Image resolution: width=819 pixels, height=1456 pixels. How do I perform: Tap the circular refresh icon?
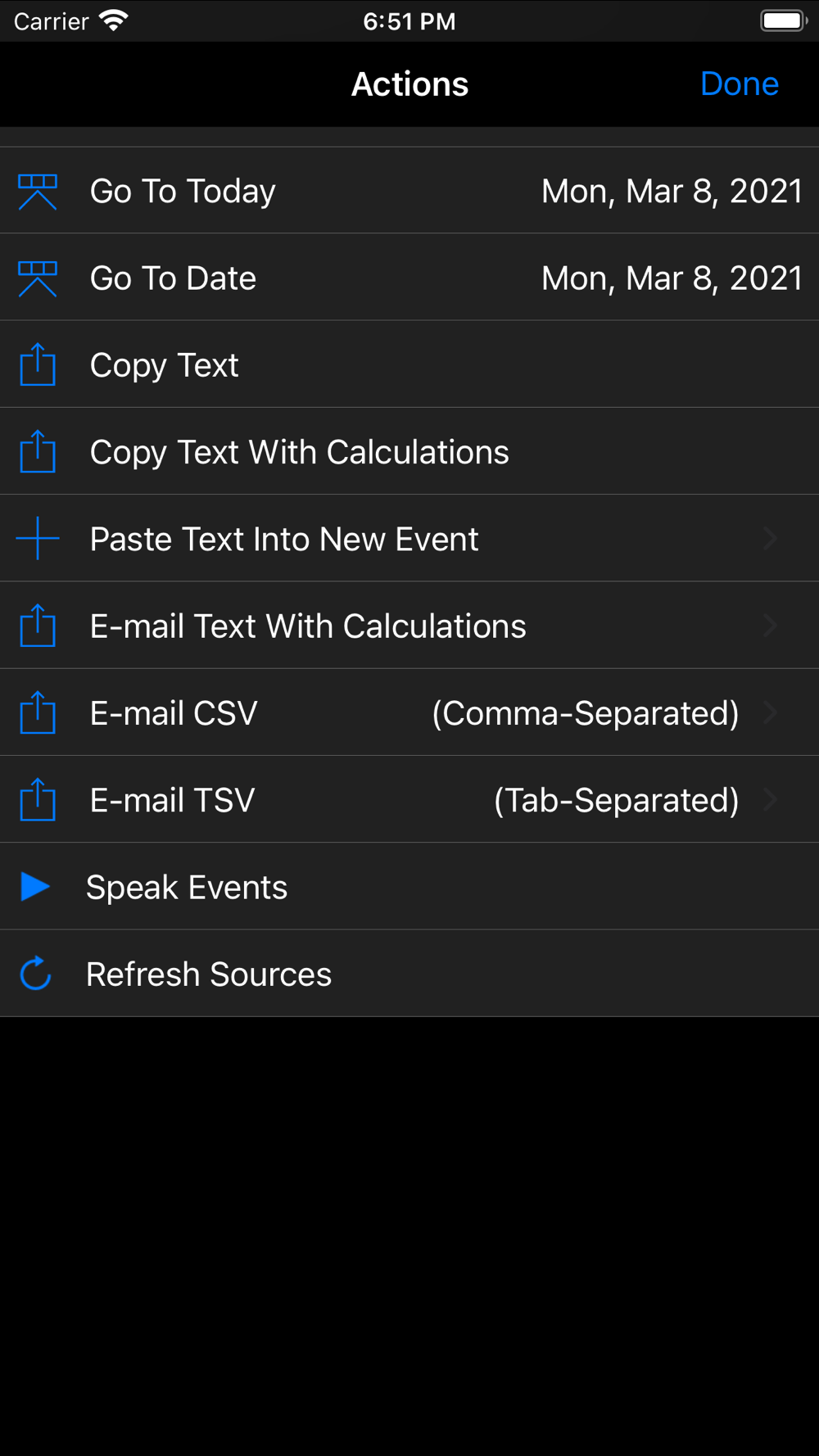coord(36,974)
